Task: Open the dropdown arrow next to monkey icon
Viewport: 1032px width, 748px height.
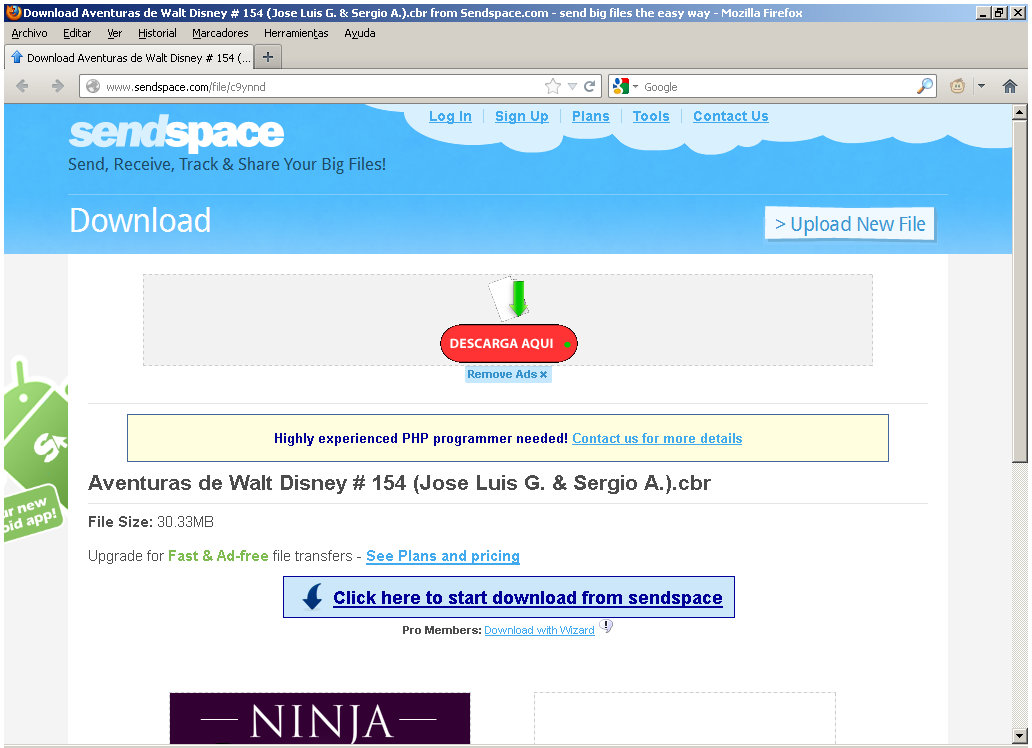Action: pos(981,87)
